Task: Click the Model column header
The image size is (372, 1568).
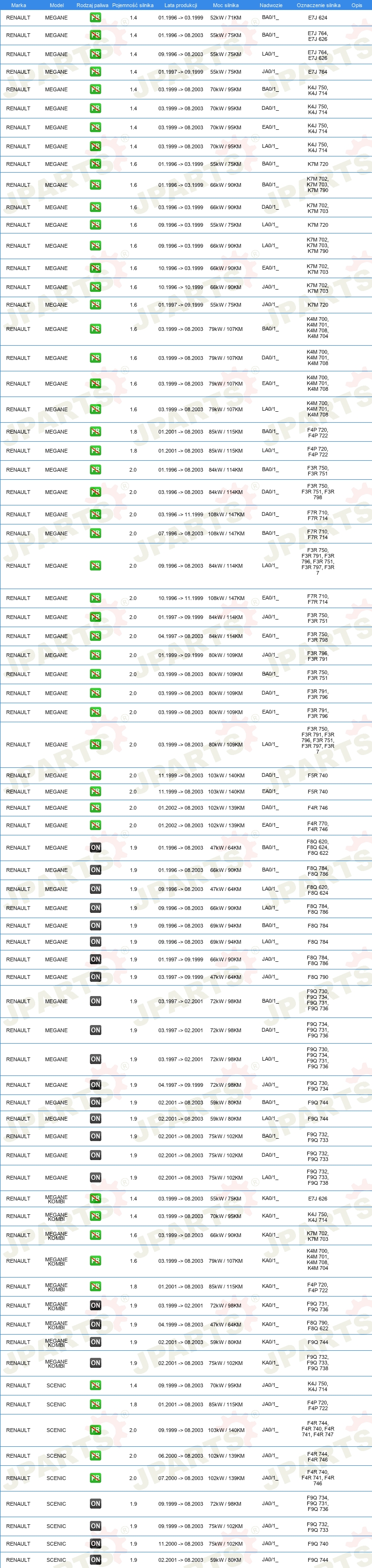Action: (57, 5)
